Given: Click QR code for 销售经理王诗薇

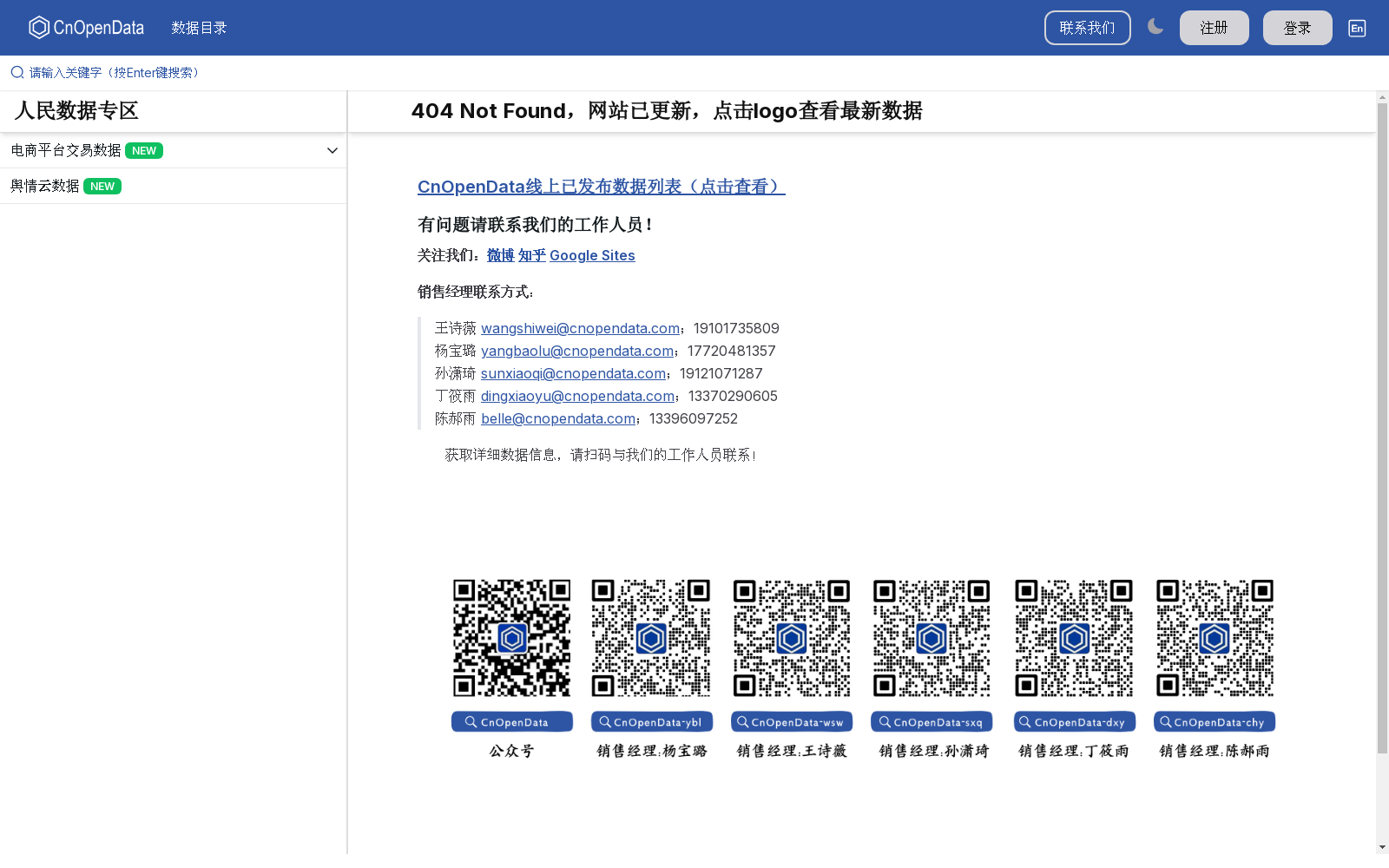Looking at the screenshot, I should tap(792, 638).
